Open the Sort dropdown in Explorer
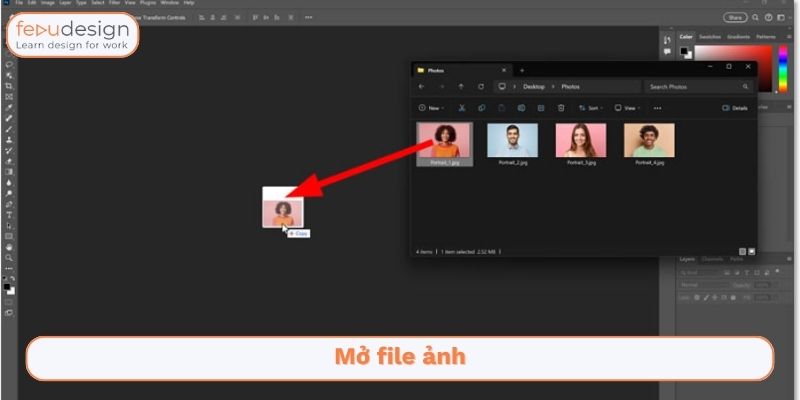Screen dimensions: 800x400 tap(590, 108)
